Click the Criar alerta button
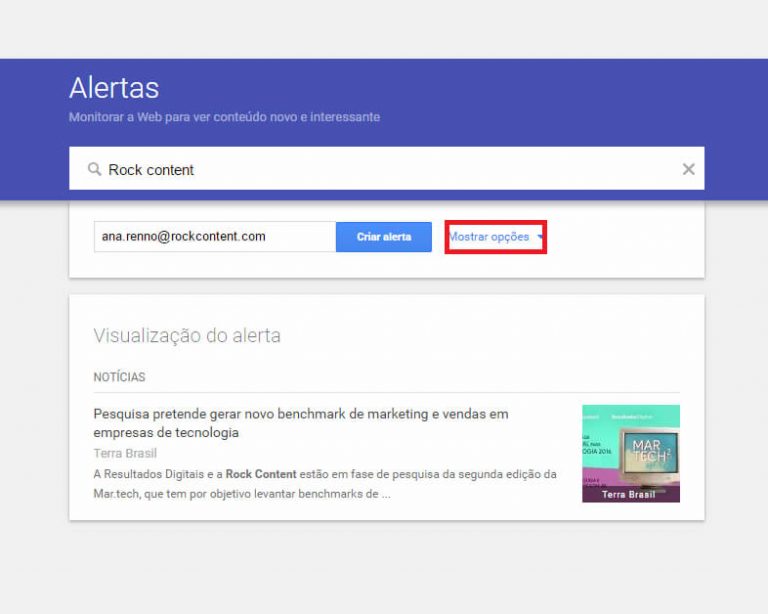Image resolution: width=768 pixels, height=614 pixels. coord(384,237)
